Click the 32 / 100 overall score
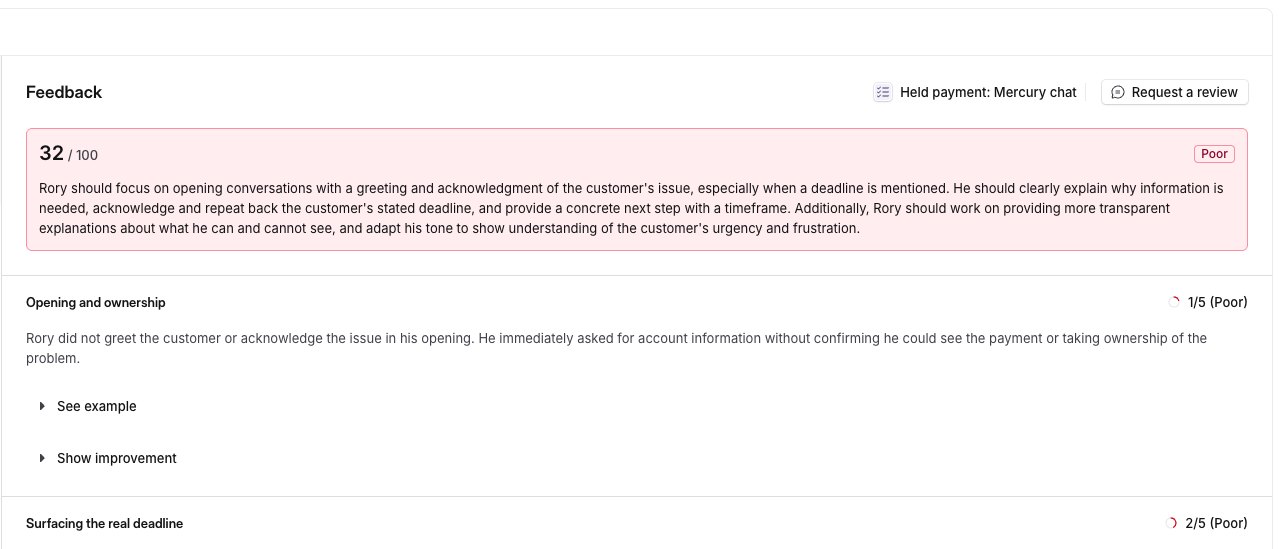The height and width of the screenshot is (549, 1279). (x=68, y=154)
